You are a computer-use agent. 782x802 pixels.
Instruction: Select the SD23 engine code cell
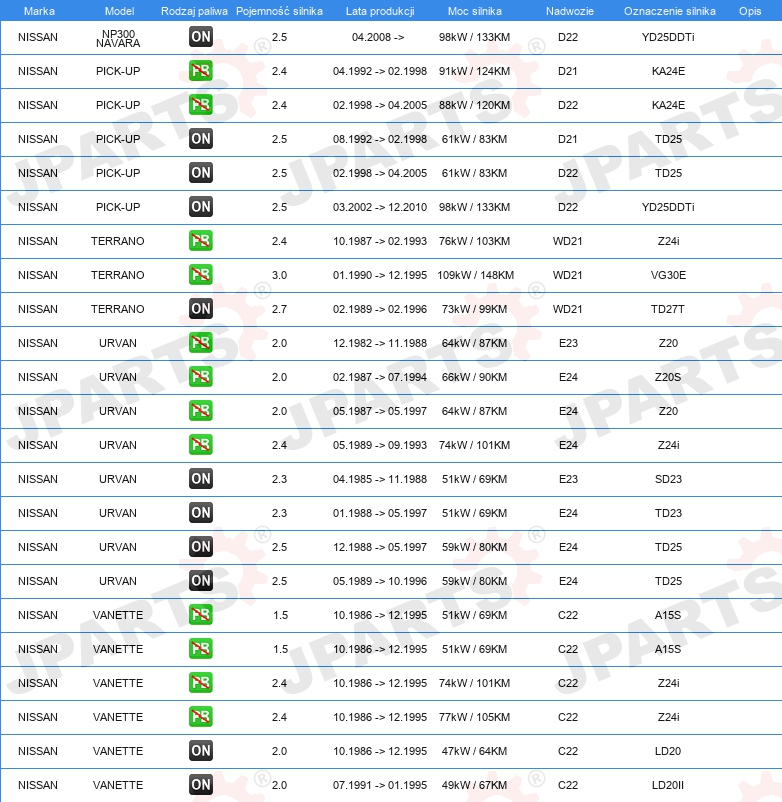point(668,479)
